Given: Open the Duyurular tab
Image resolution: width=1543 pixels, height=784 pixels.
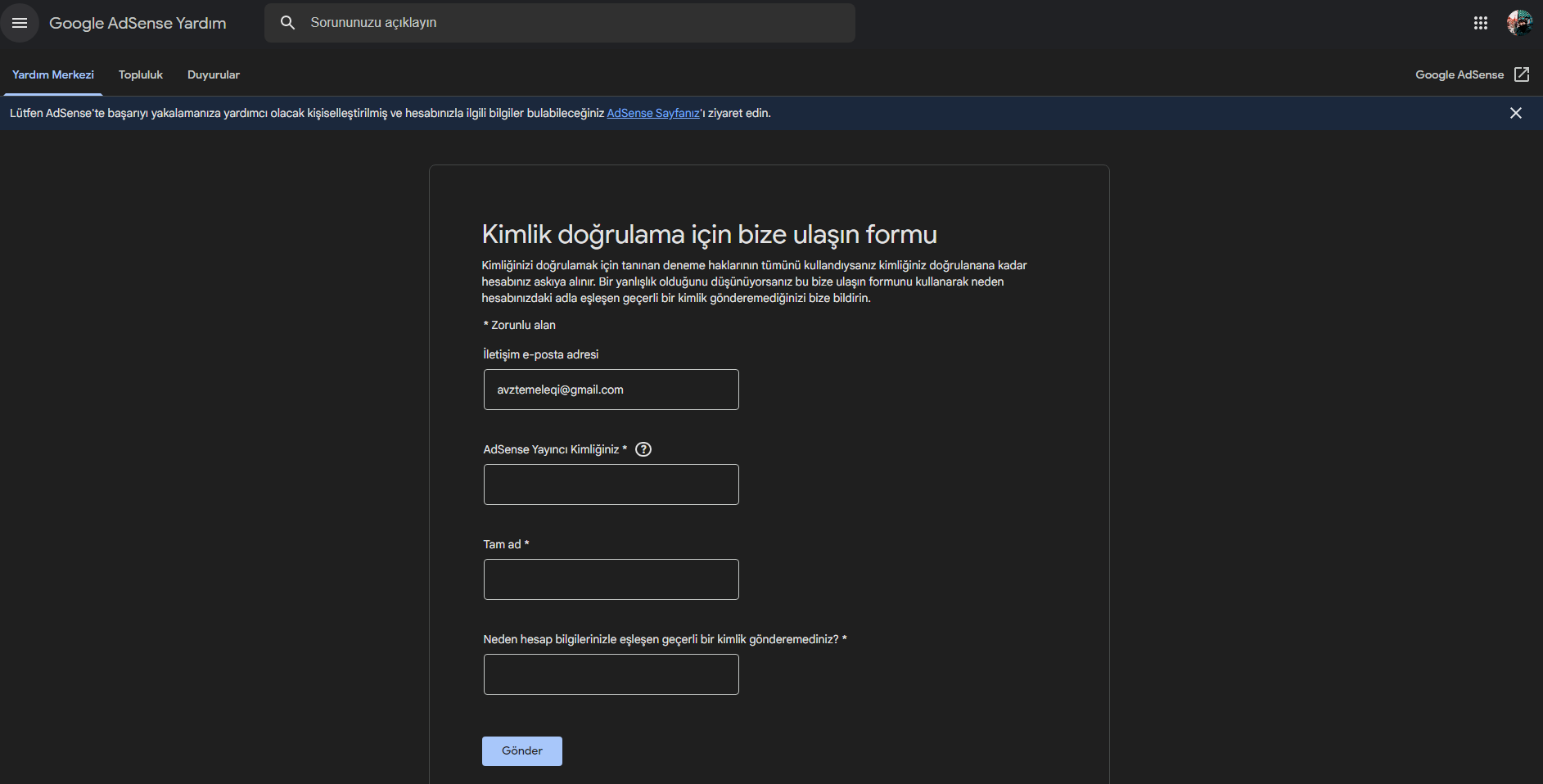Looking at the screenshot, I should (214, 74).
